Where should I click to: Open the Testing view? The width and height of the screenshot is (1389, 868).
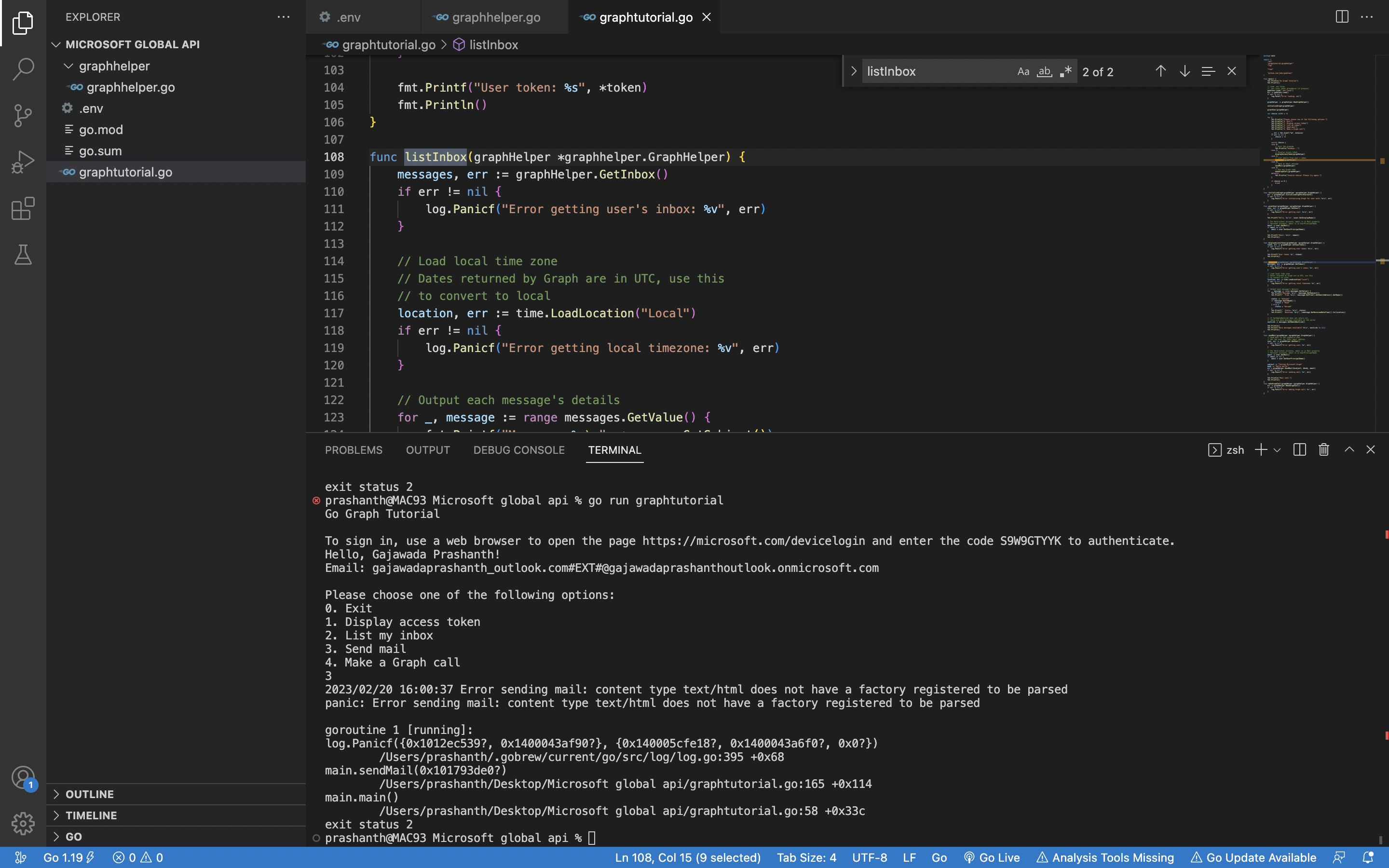23,254
